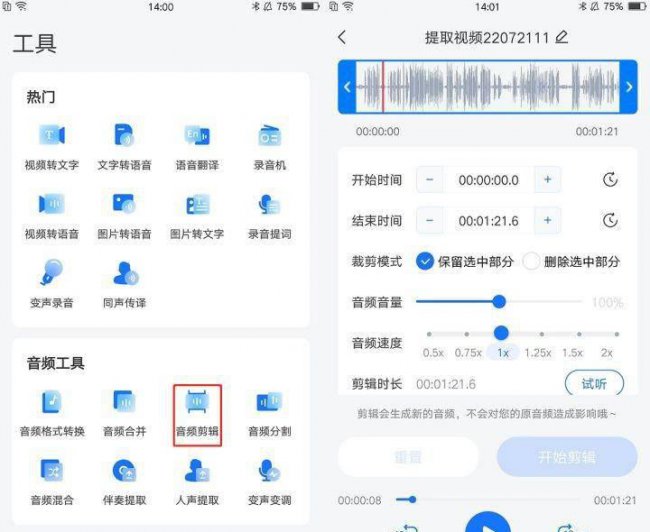
Task: Open the 图片转语音 tool
Action: click(x=124, y=216)
